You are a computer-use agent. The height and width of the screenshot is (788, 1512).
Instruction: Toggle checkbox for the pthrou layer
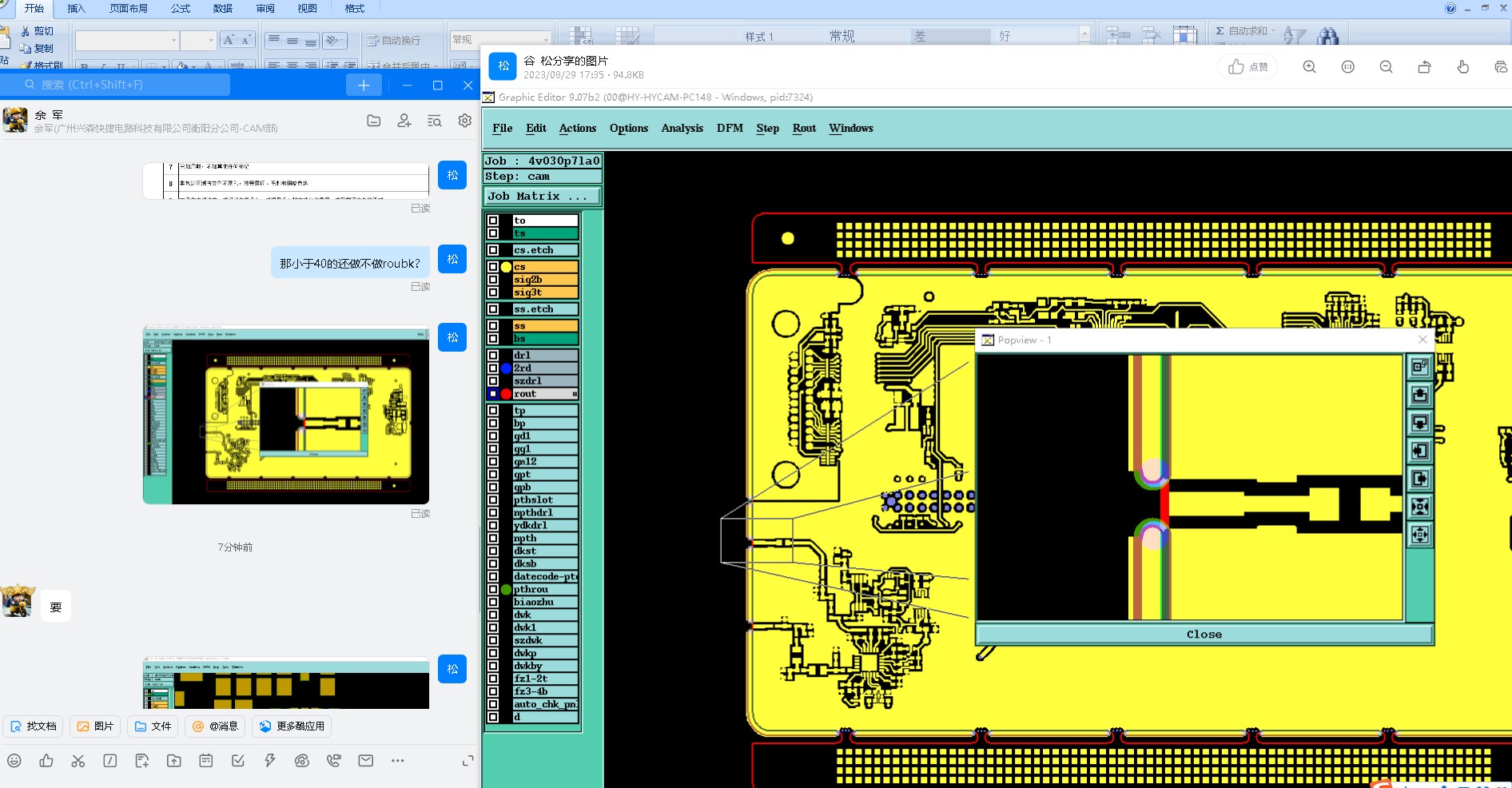tap(493, 590)
